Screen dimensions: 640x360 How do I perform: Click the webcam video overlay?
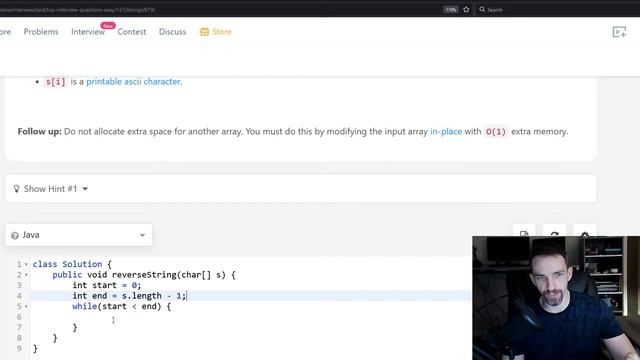pyautogui.click(x=556, y=298)
